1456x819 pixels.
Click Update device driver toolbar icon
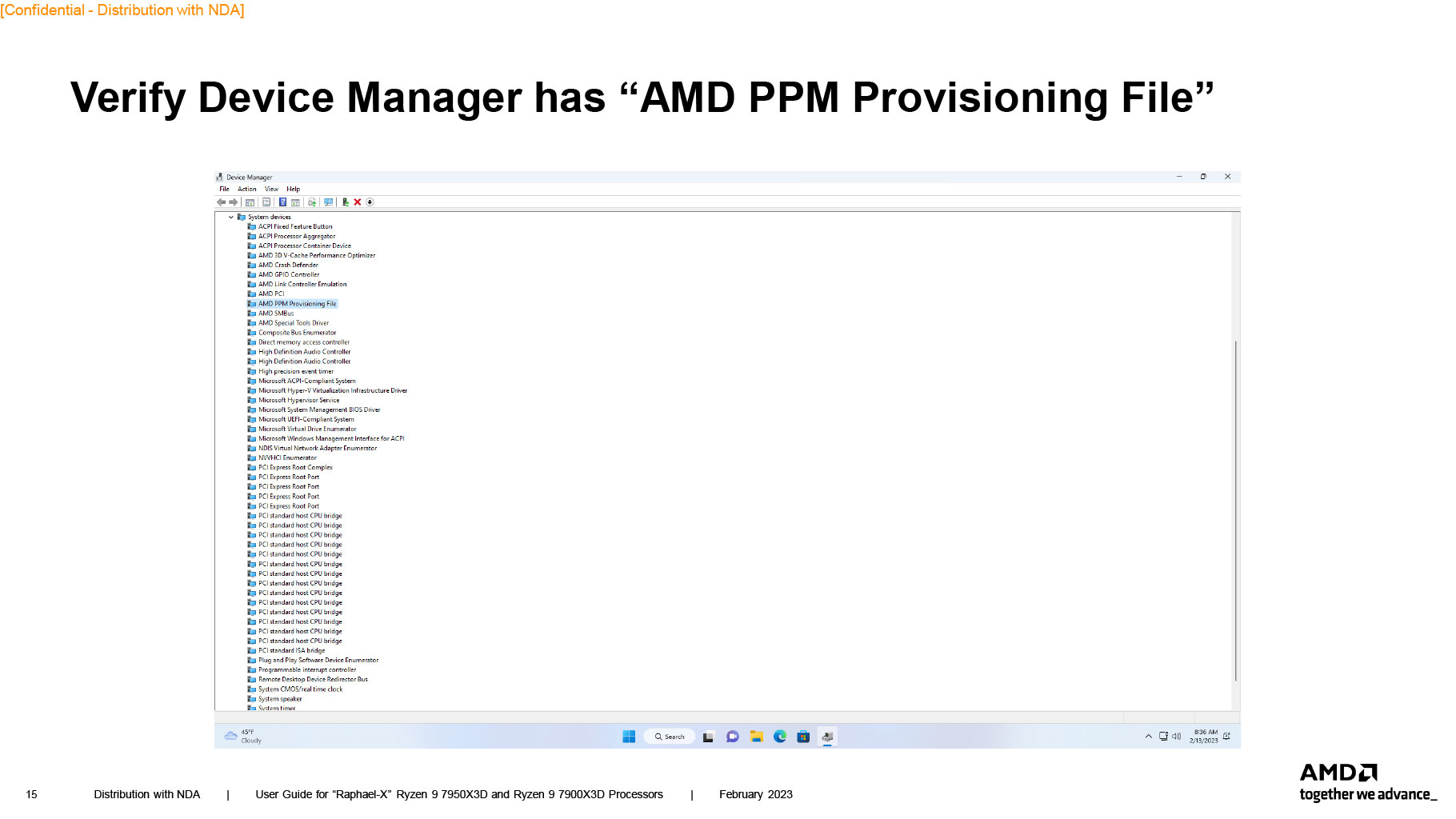312,202
